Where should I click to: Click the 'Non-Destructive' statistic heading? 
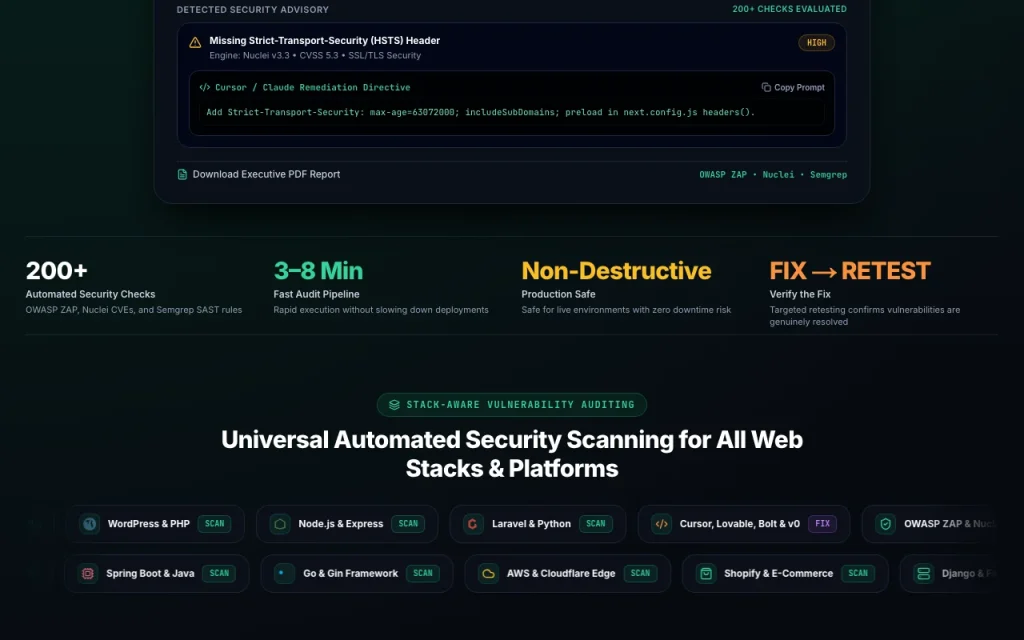(x=616, y=271)
